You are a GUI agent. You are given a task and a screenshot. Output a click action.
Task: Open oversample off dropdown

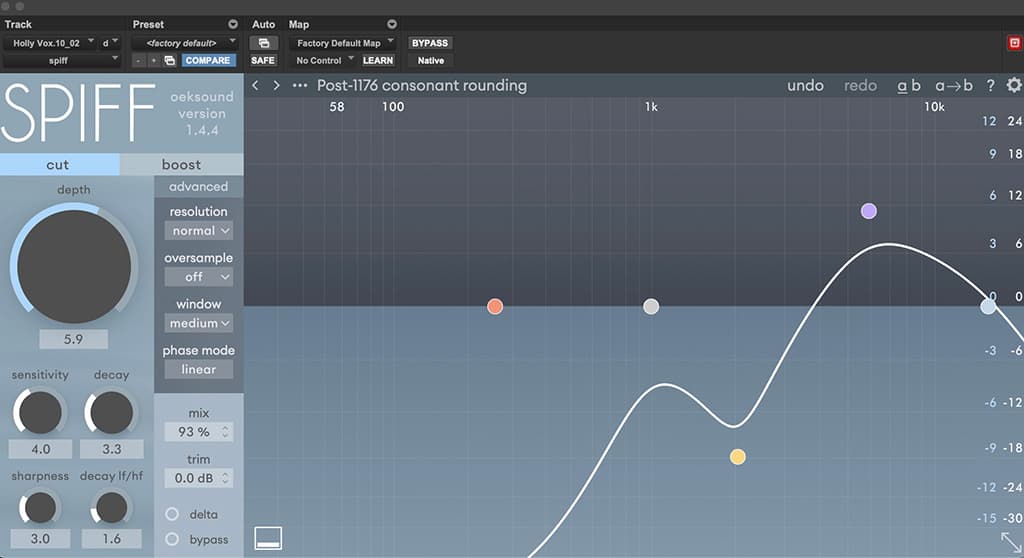[199, 277]
